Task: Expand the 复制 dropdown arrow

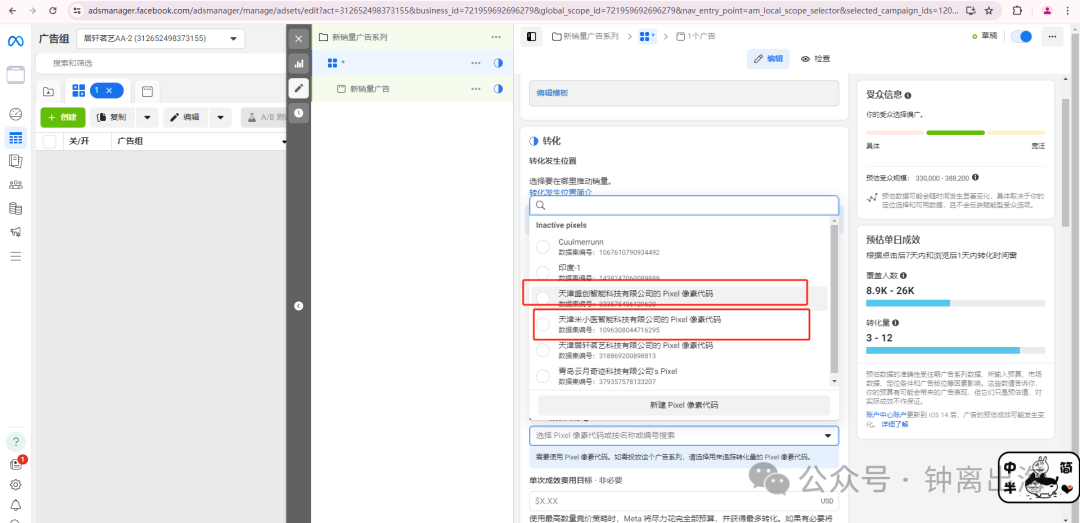Action: point(147,117)
